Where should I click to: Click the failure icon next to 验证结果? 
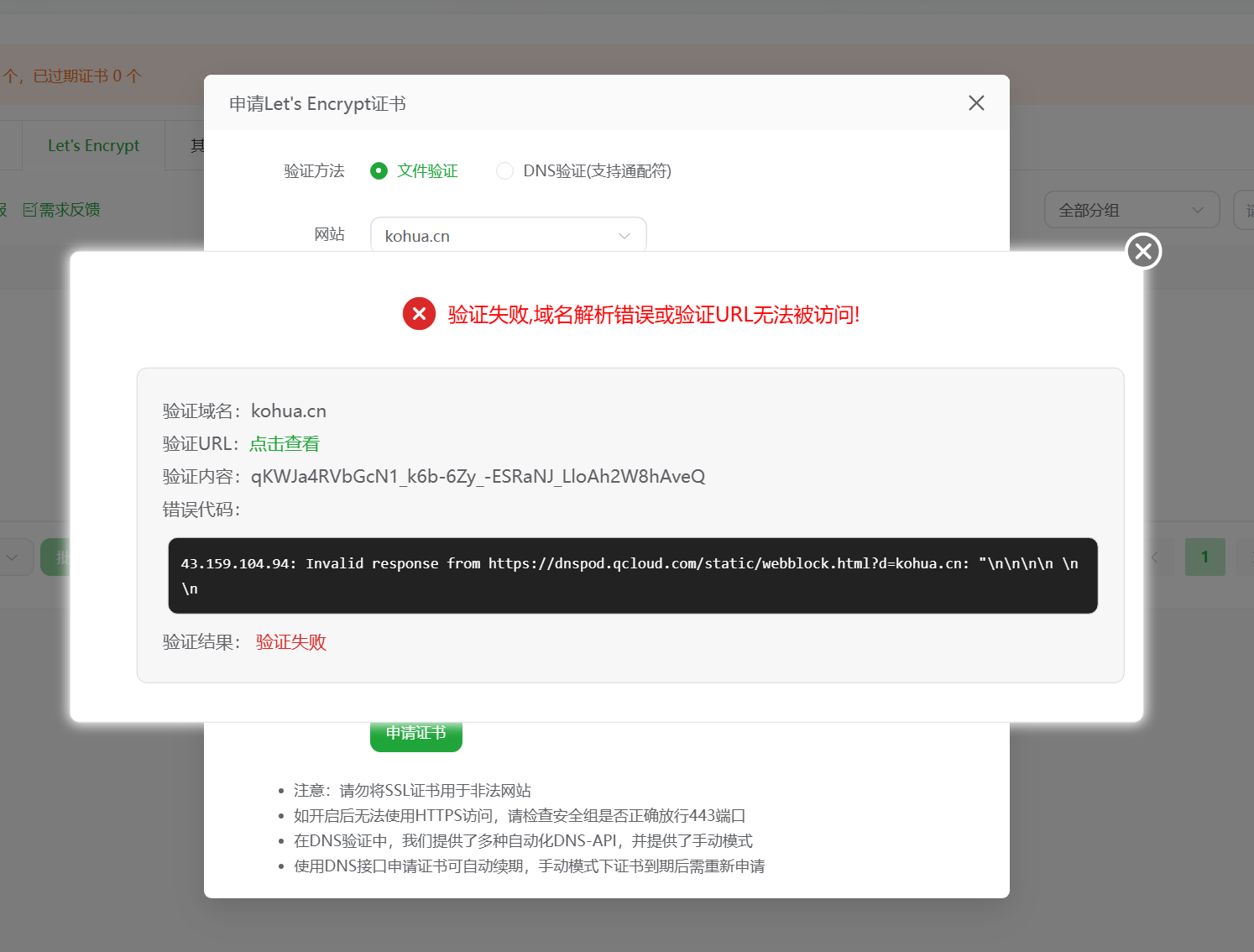tap(290, 641)
